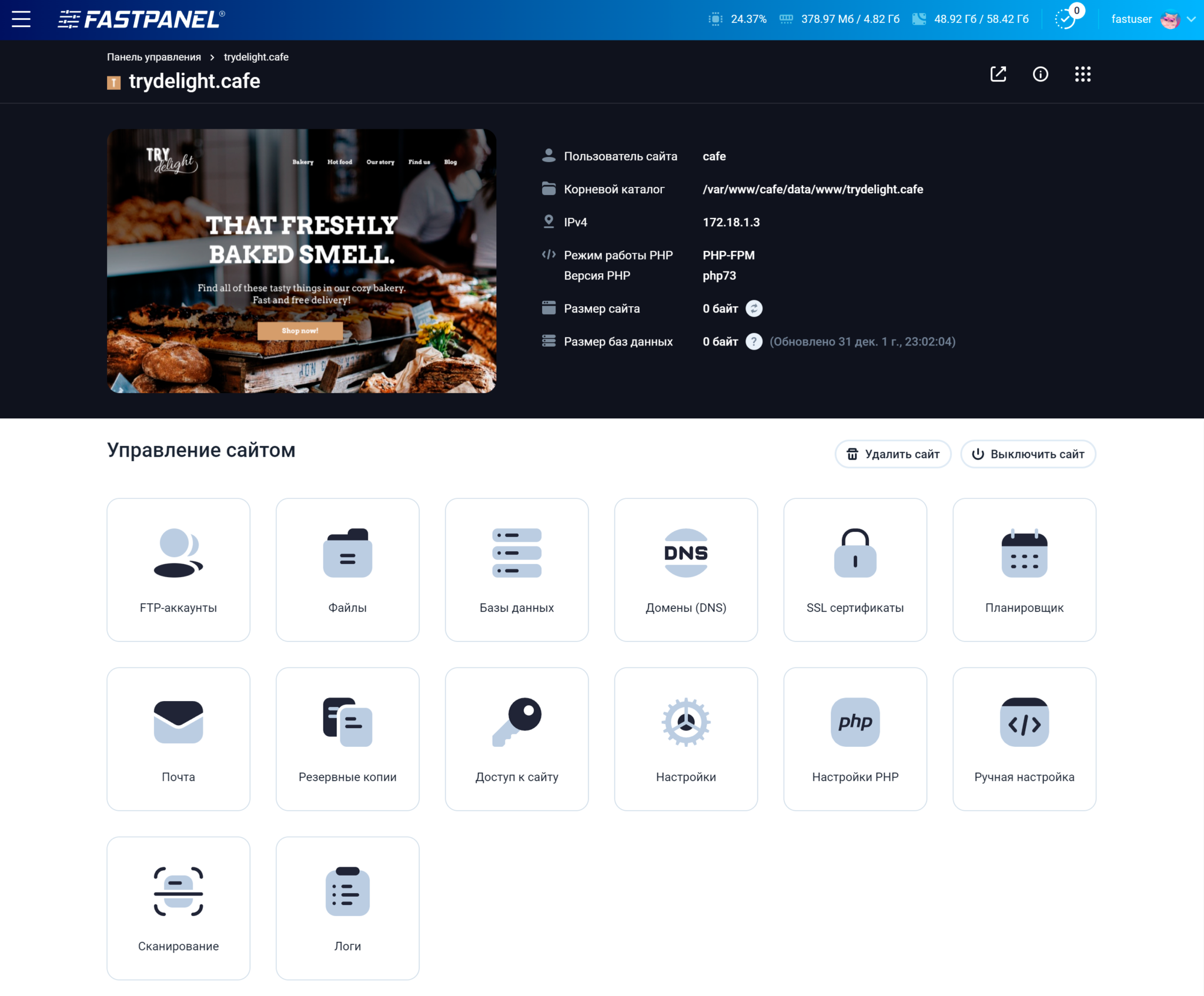Open SSL сертификаты section
This screenshot has height=996, width=1204.
click(855, 569)
